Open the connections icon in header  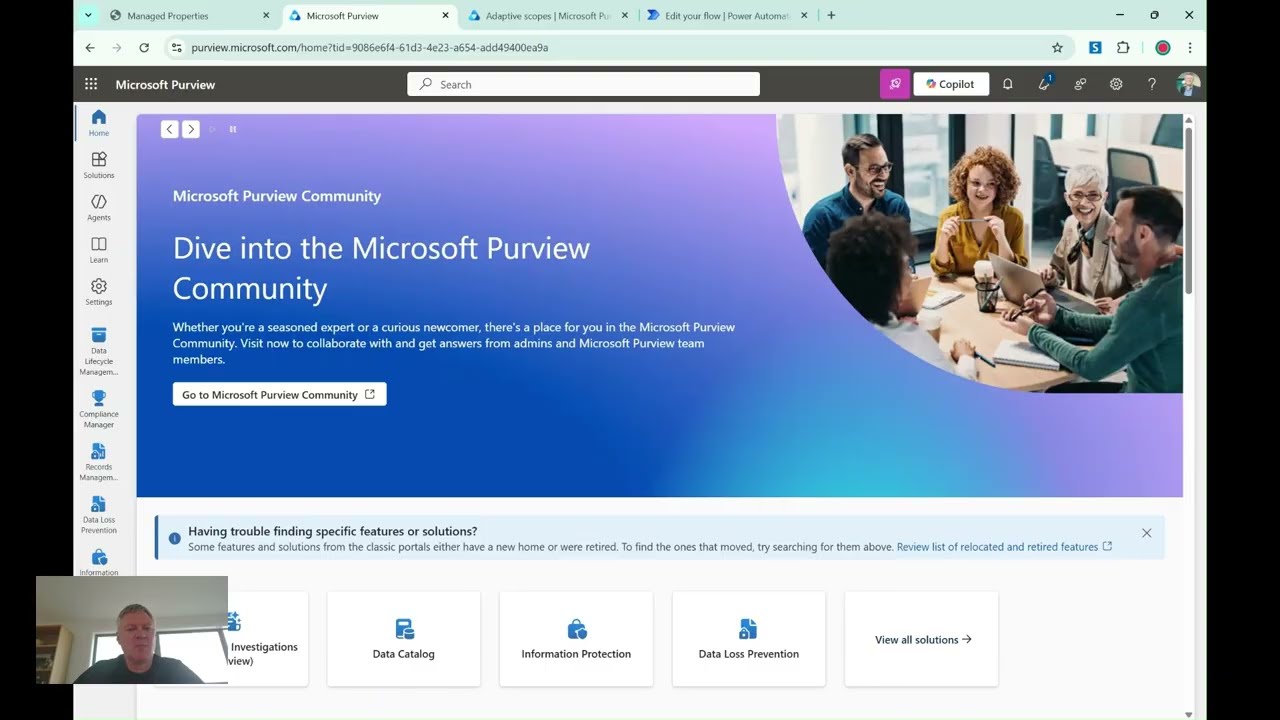tap(1080, 85)
